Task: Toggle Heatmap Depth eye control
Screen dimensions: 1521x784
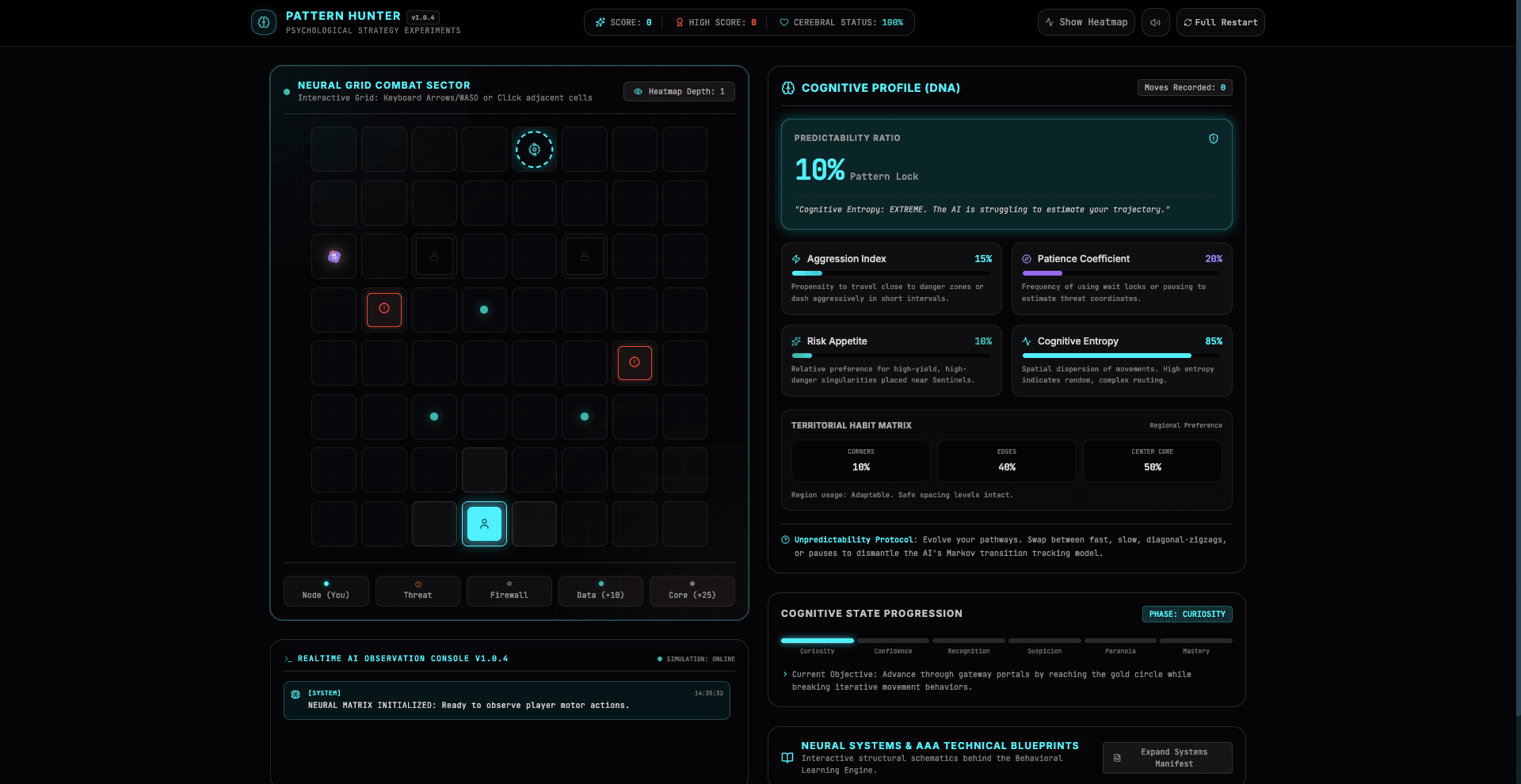Action: tap(679, 92)
